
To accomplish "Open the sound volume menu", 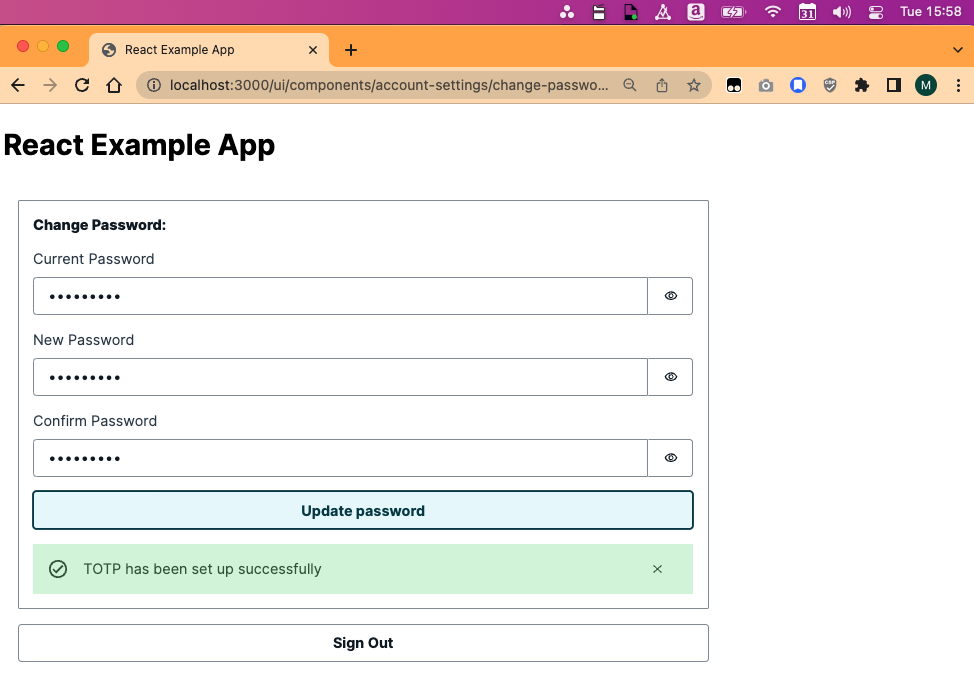I will (842, 12).
